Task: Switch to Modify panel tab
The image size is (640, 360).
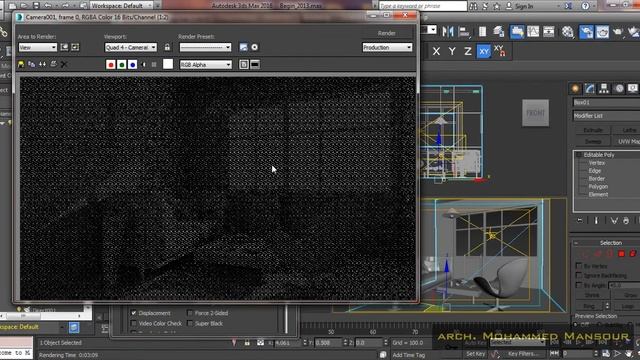Action: (x=590, y=88)
